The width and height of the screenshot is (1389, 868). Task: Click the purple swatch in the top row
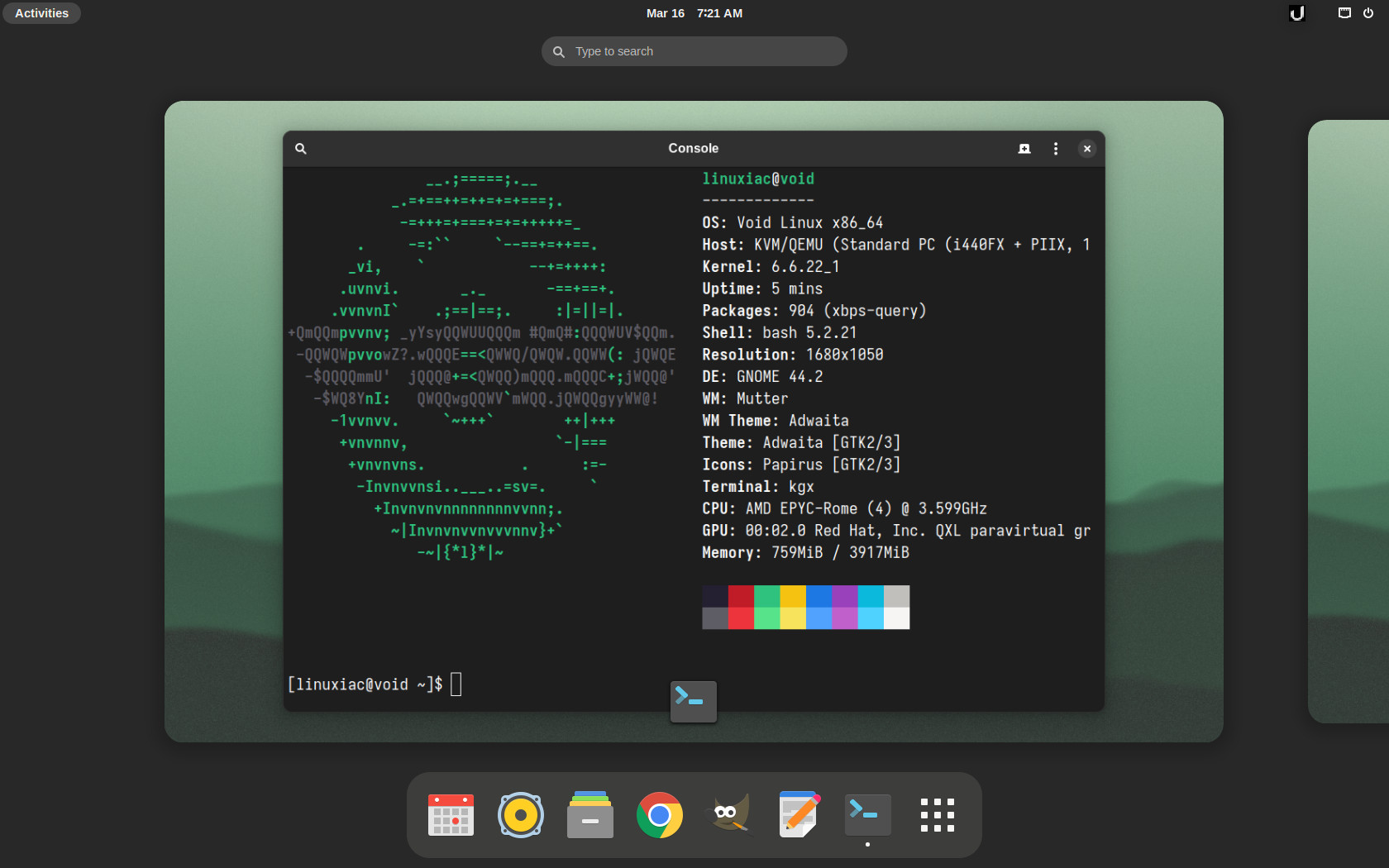[x=845, y=596]
